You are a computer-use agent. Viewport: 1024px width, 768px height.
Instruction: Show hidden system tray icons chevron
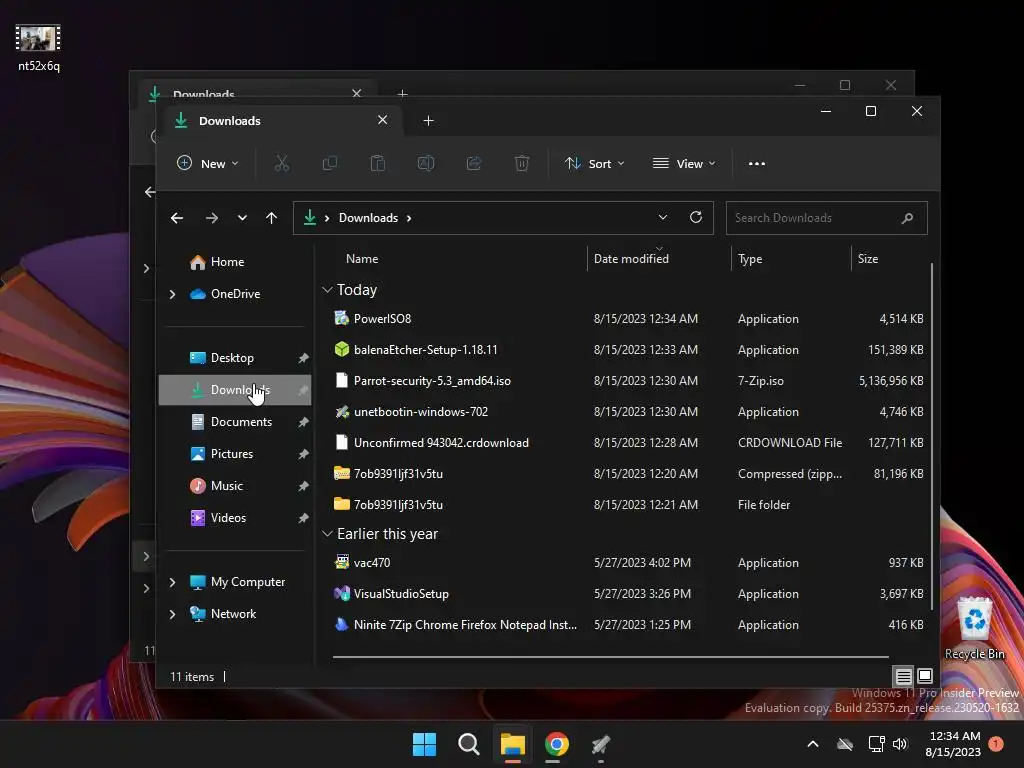tap(813, 744)
